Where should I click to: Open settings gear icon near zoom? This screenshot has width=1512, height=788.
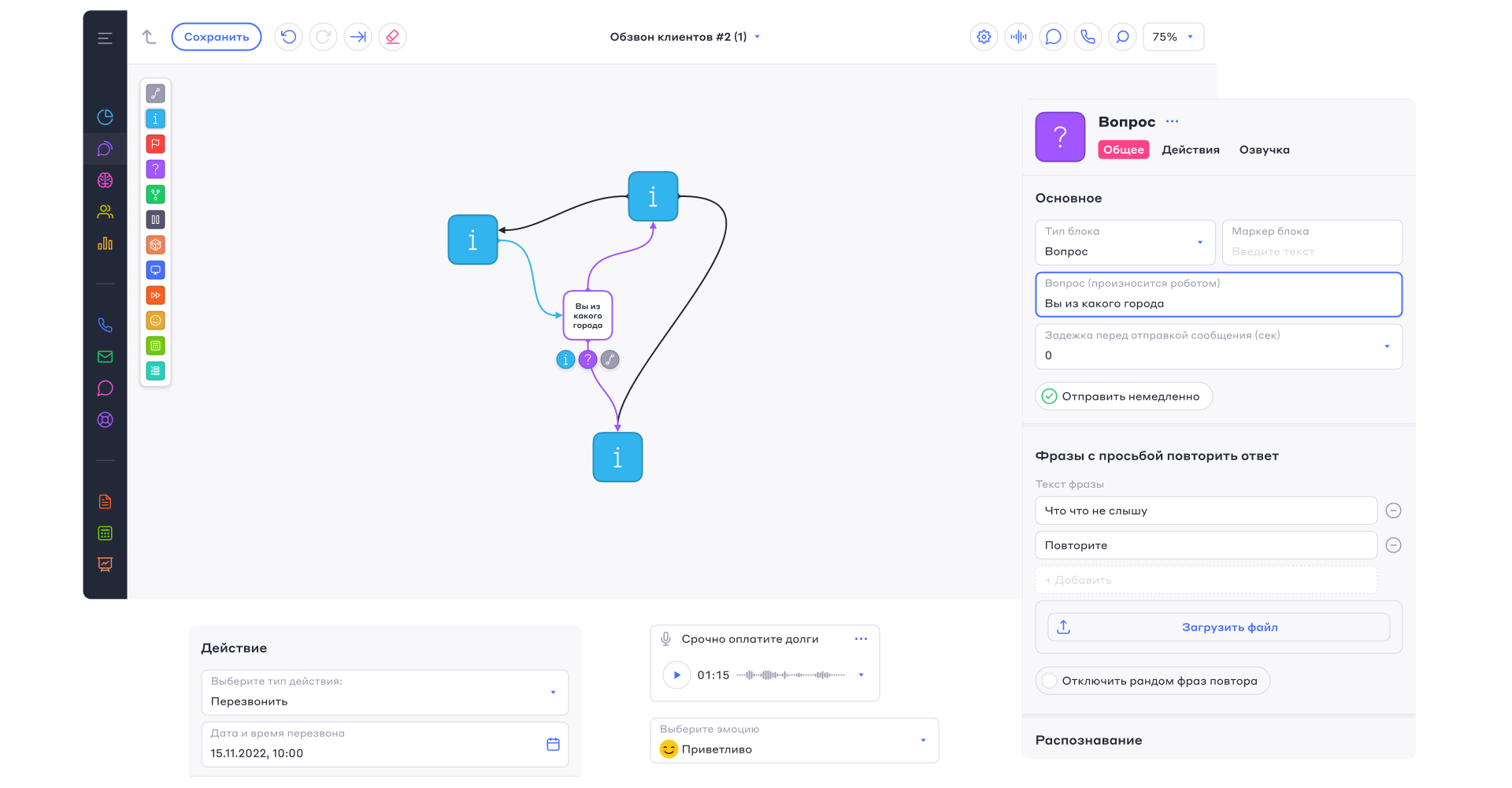[x=984, y=37]
